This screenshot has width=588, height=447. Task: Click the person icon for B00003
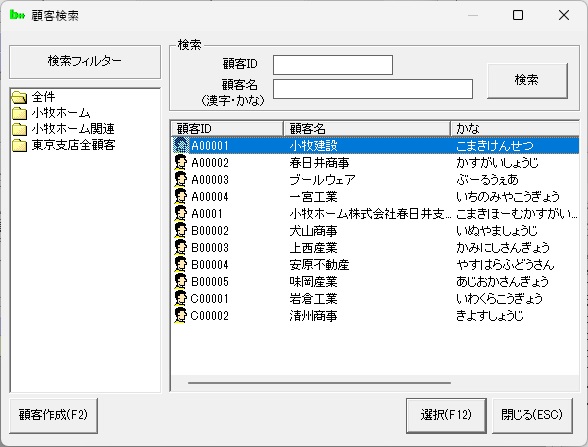click(x=181, y=248)
